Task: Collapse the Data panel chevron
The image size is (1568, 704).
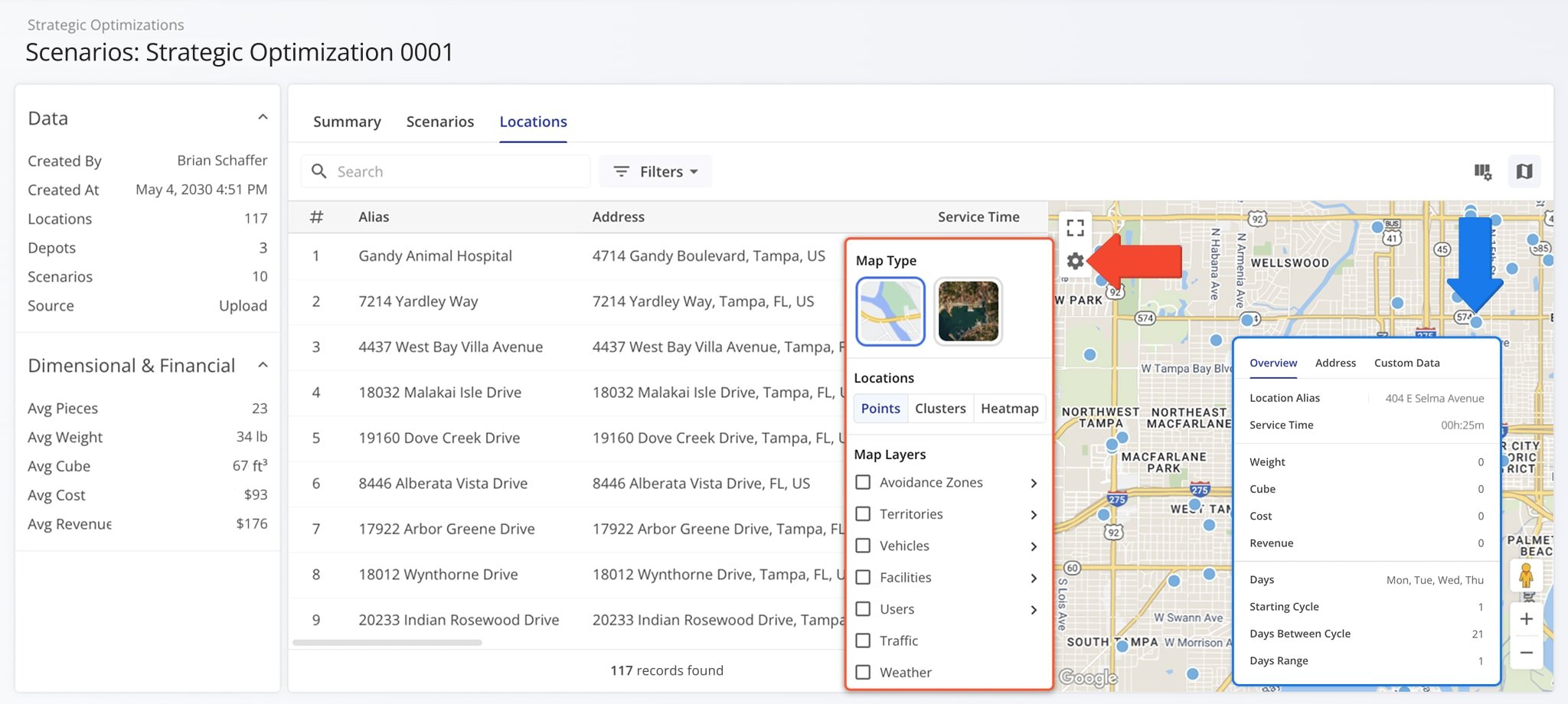Action: (263, 116)
